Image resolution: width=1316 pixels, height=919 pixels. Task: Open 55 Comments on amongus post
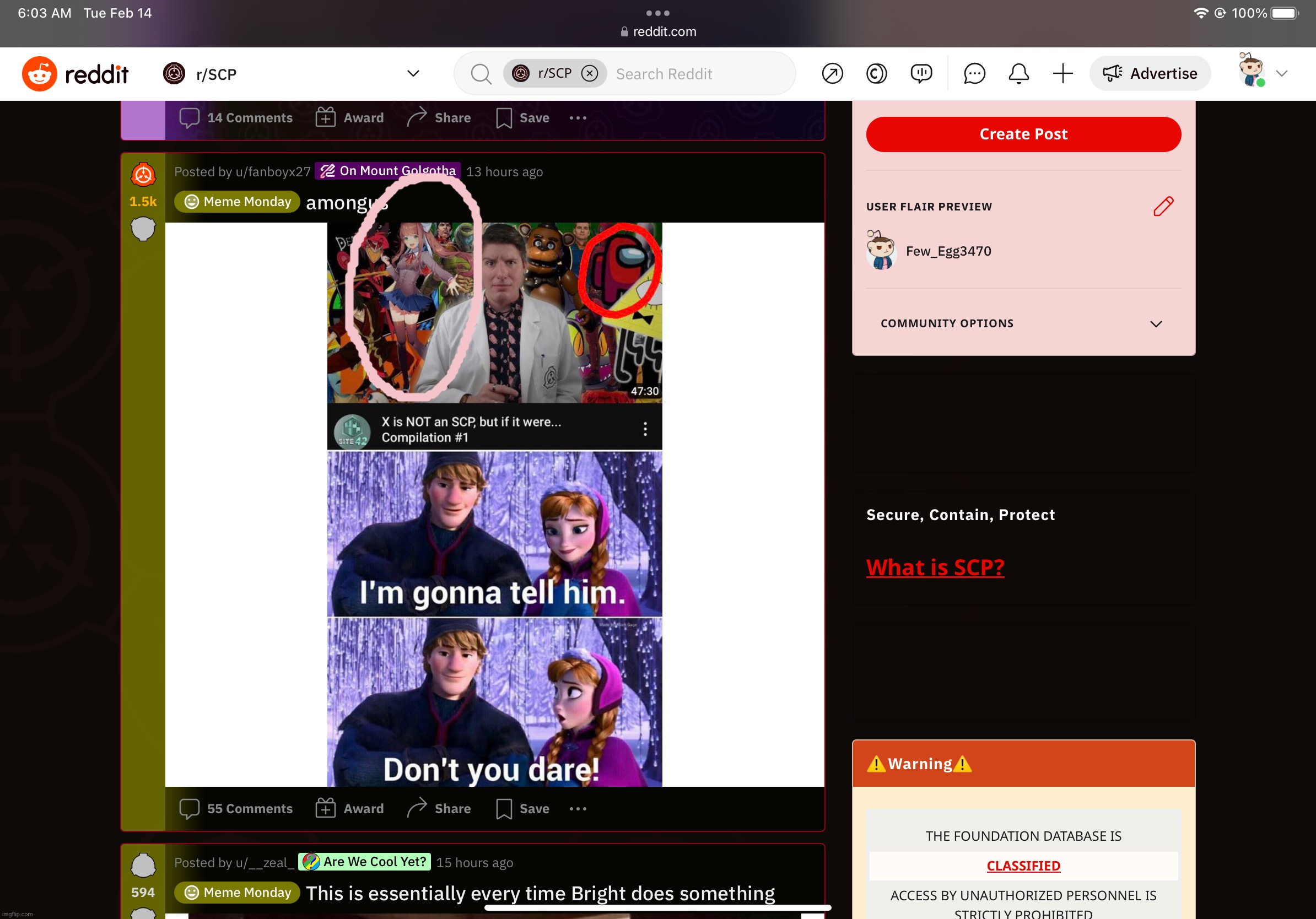pyautogui.click(x=235, y=808)
